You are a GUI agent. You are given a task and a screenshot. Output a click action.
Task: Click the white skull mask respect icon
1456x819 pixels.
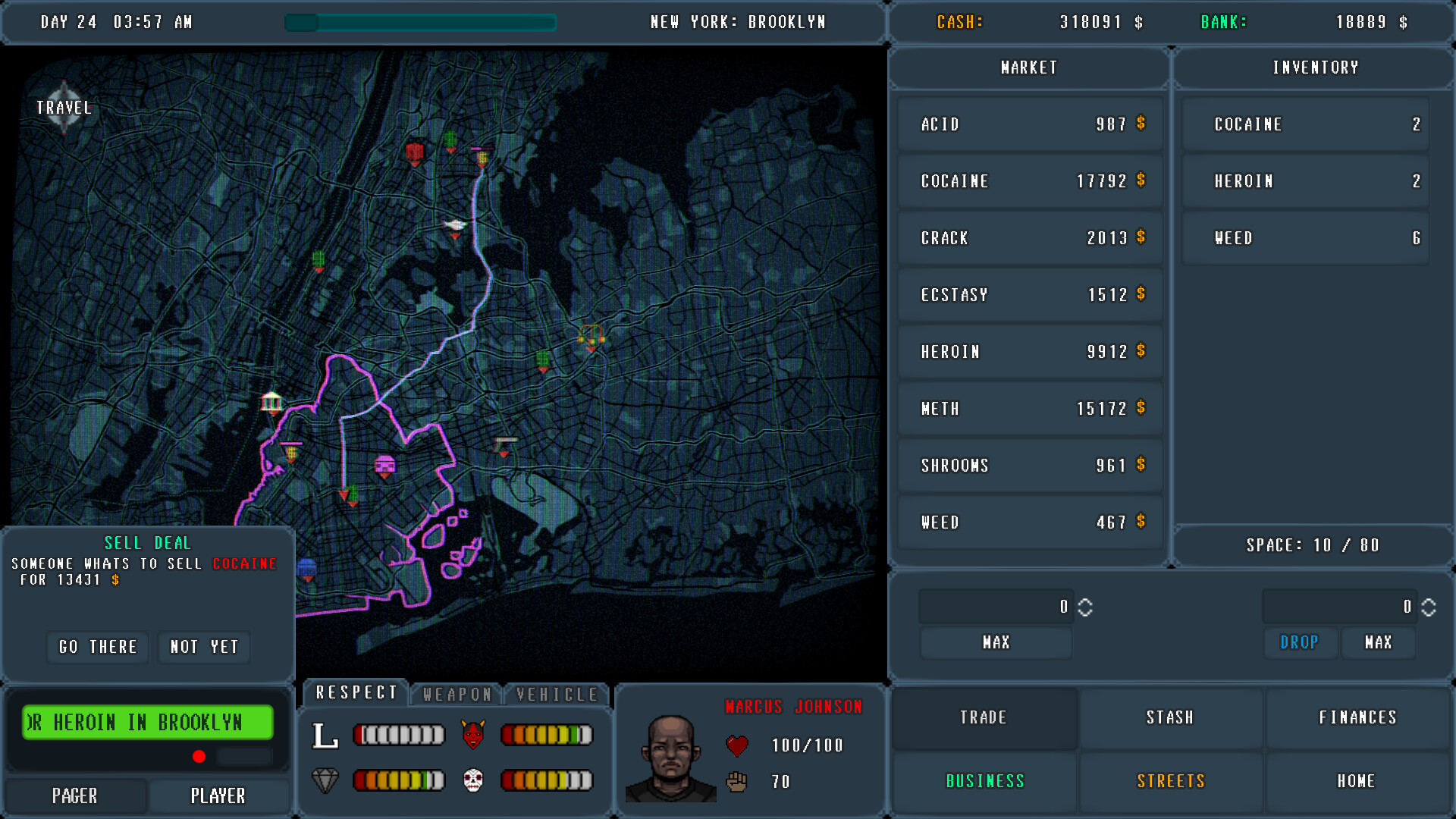coord(473,780)
